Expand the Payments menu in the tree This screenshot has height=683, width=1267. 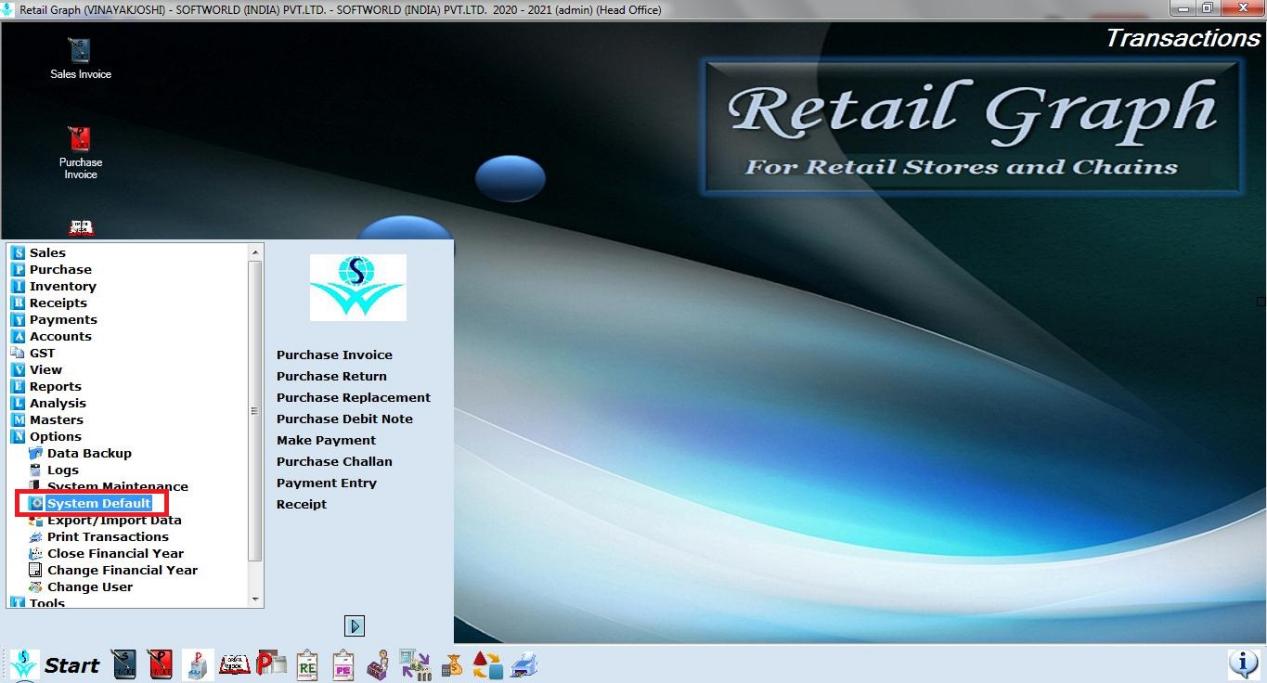point(63,320)
